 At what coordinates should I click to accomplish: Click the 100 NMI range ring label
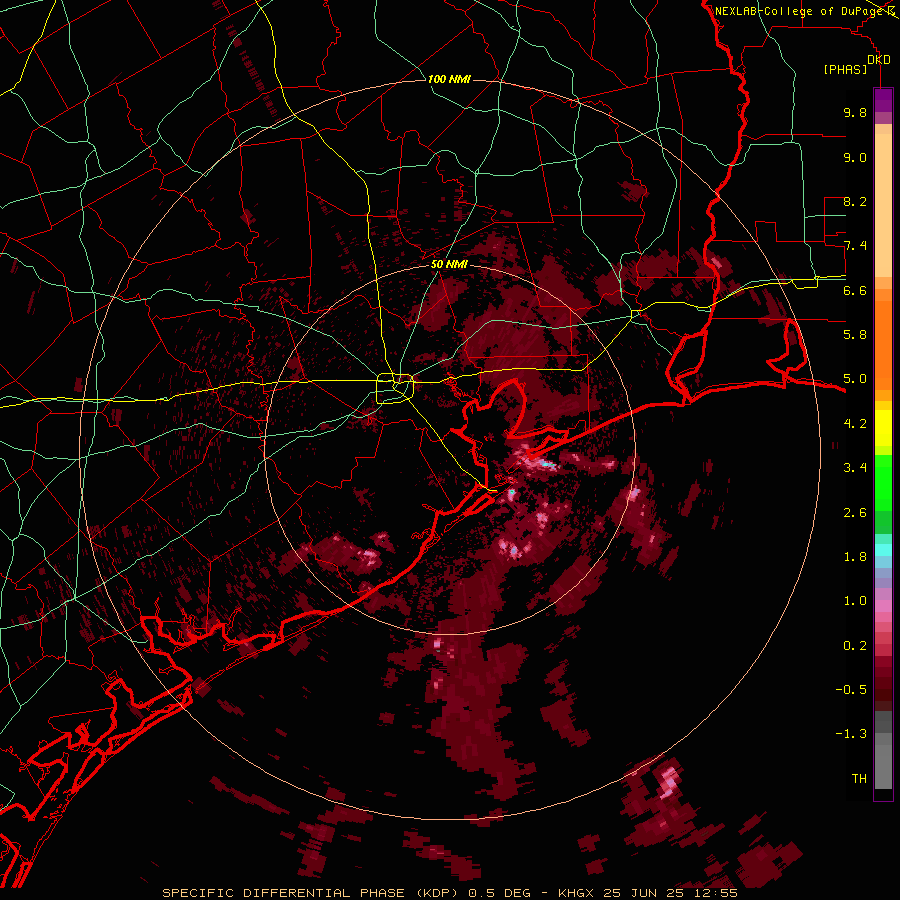[449, 79]
